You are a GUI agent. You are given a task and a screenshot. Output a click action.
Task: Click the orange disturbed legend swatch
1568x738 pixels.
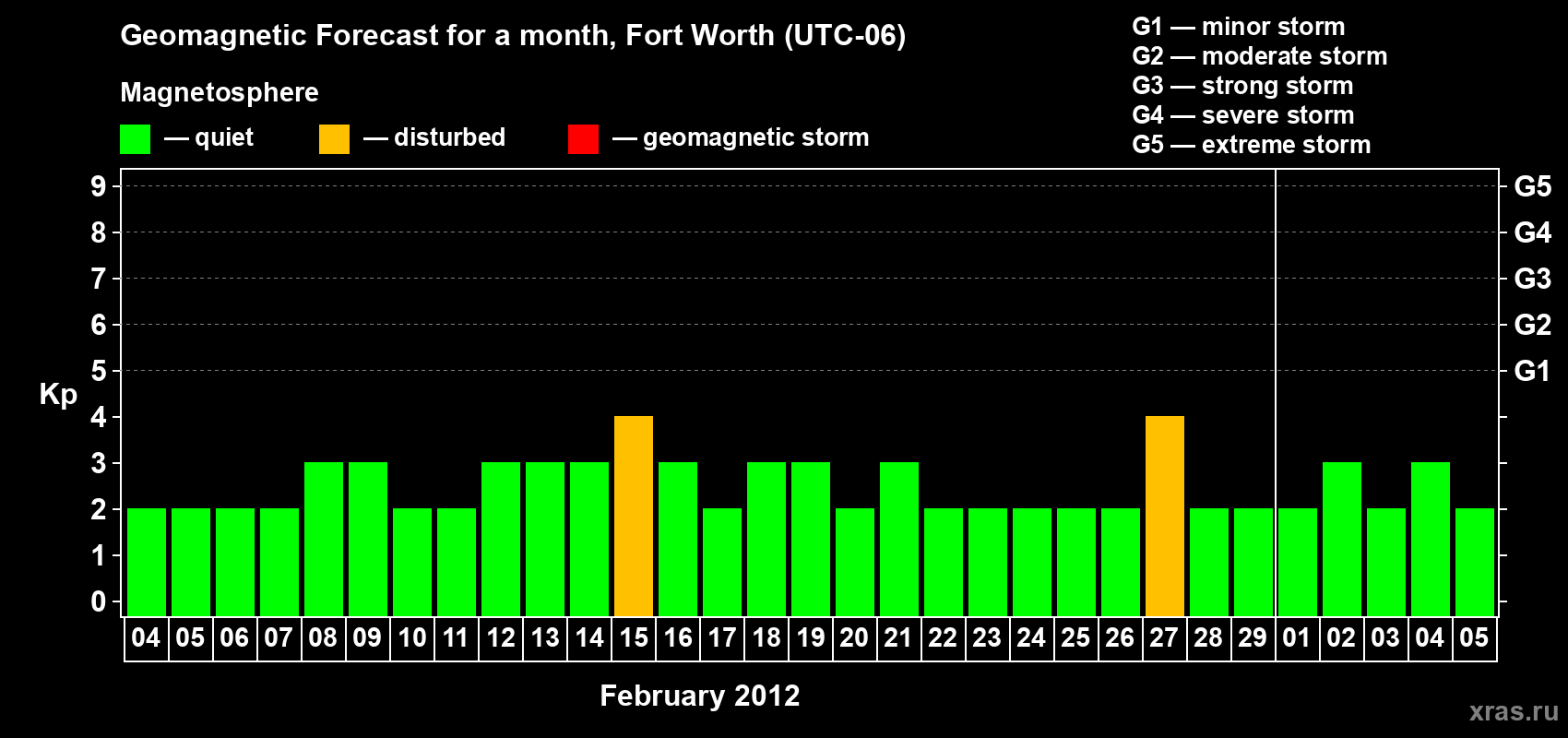334,139
